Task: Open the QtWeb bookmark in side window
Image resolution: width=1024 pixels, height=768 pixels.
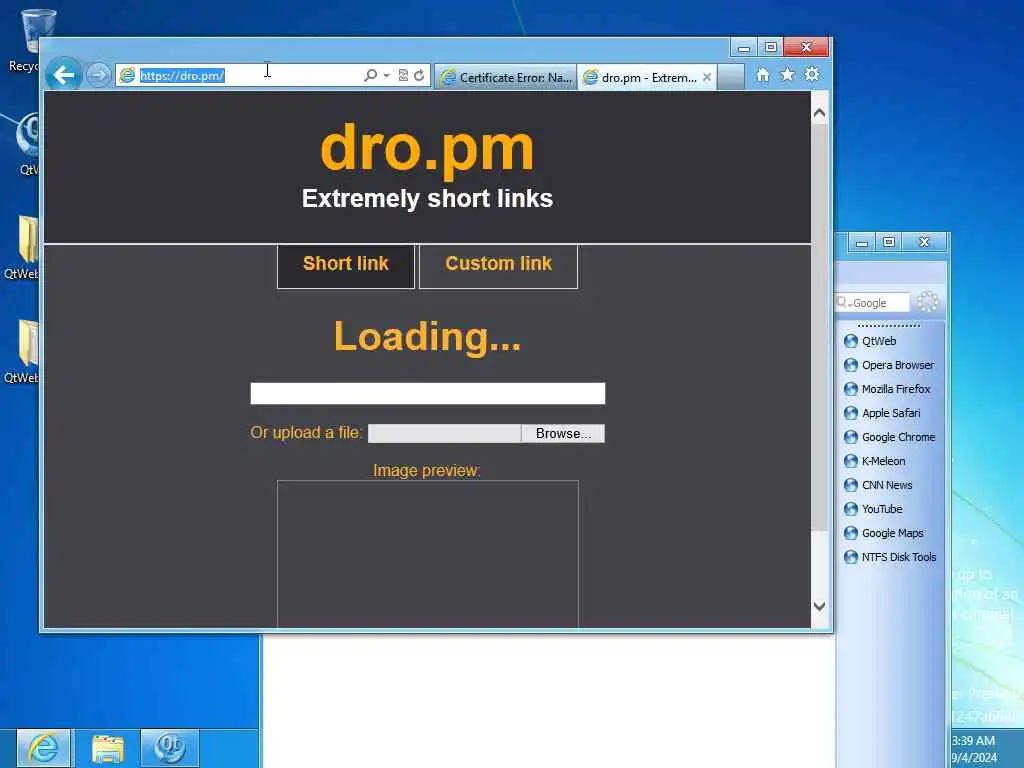Action: point(878,341)
